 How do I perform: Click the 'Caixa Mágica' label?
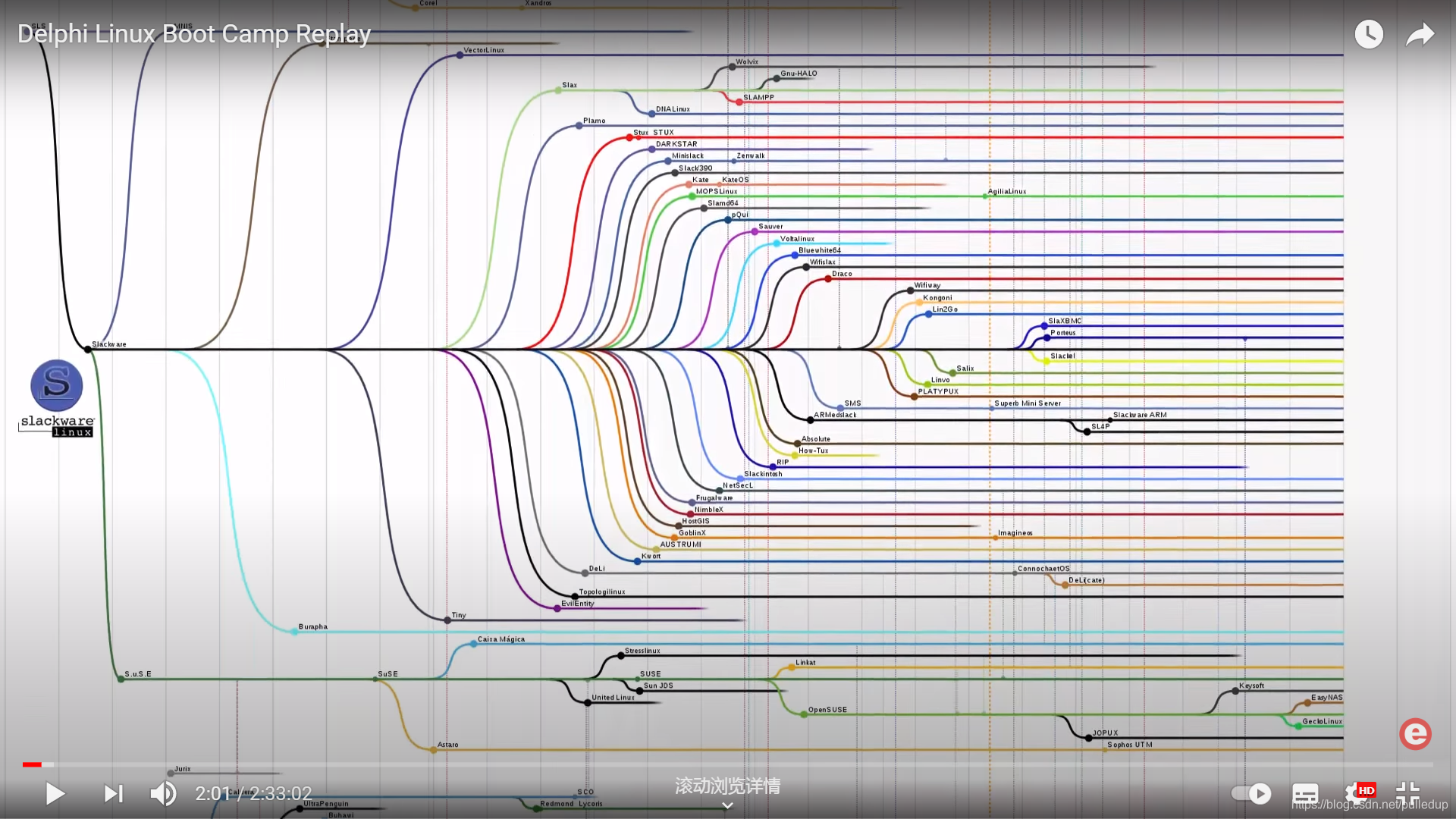[501, 639]
